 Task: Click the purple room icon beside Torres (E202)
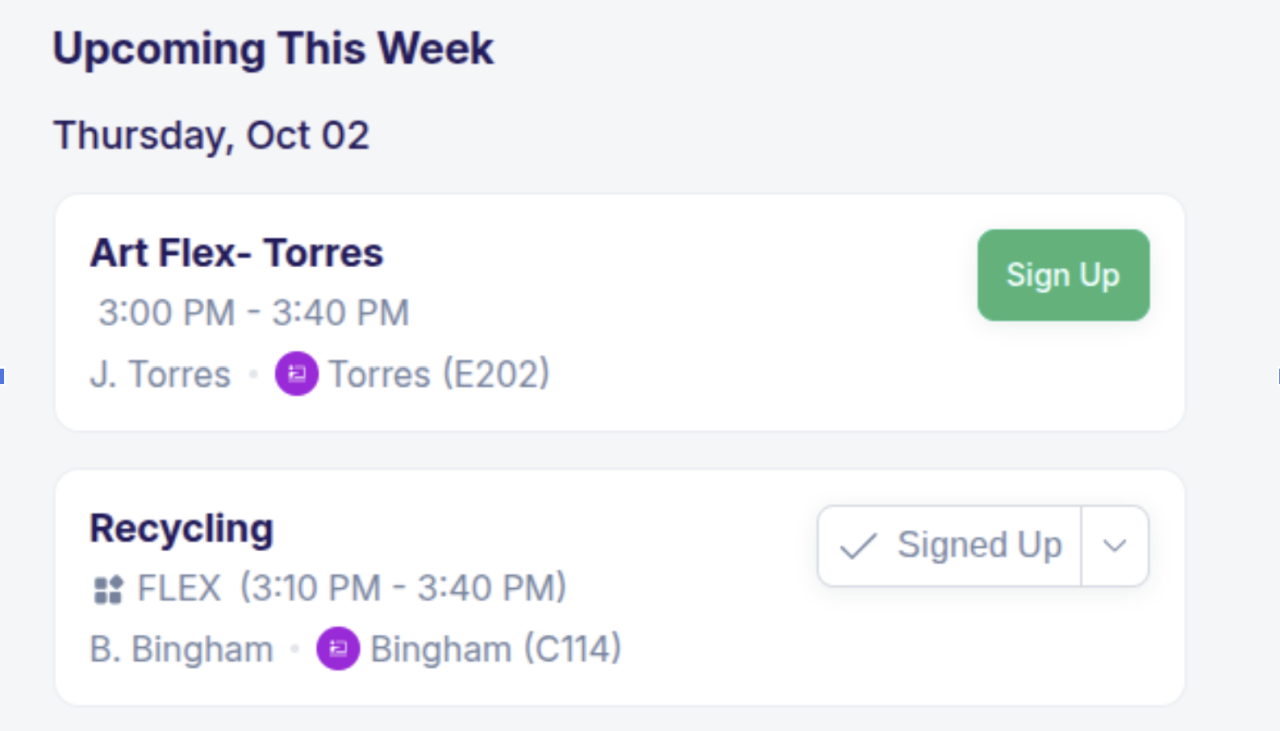tap(296, 374)
